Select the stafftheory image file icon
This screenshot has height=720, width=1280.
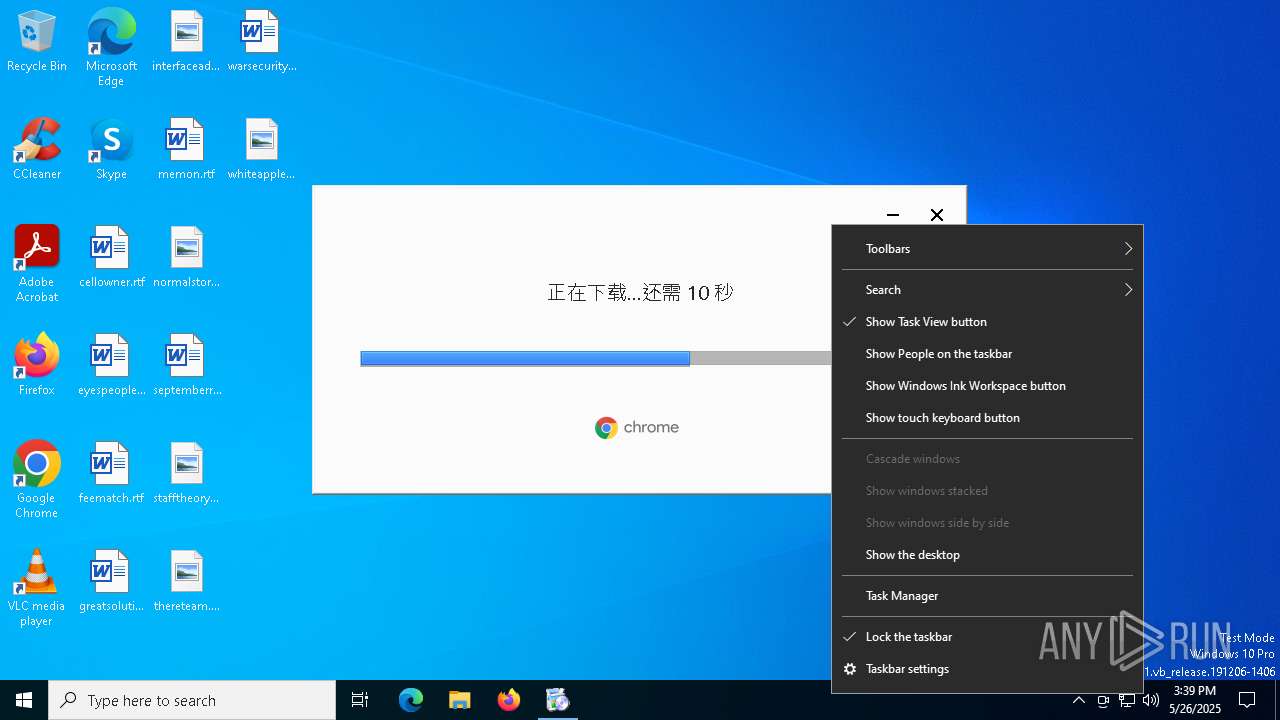tap(186, 474)
